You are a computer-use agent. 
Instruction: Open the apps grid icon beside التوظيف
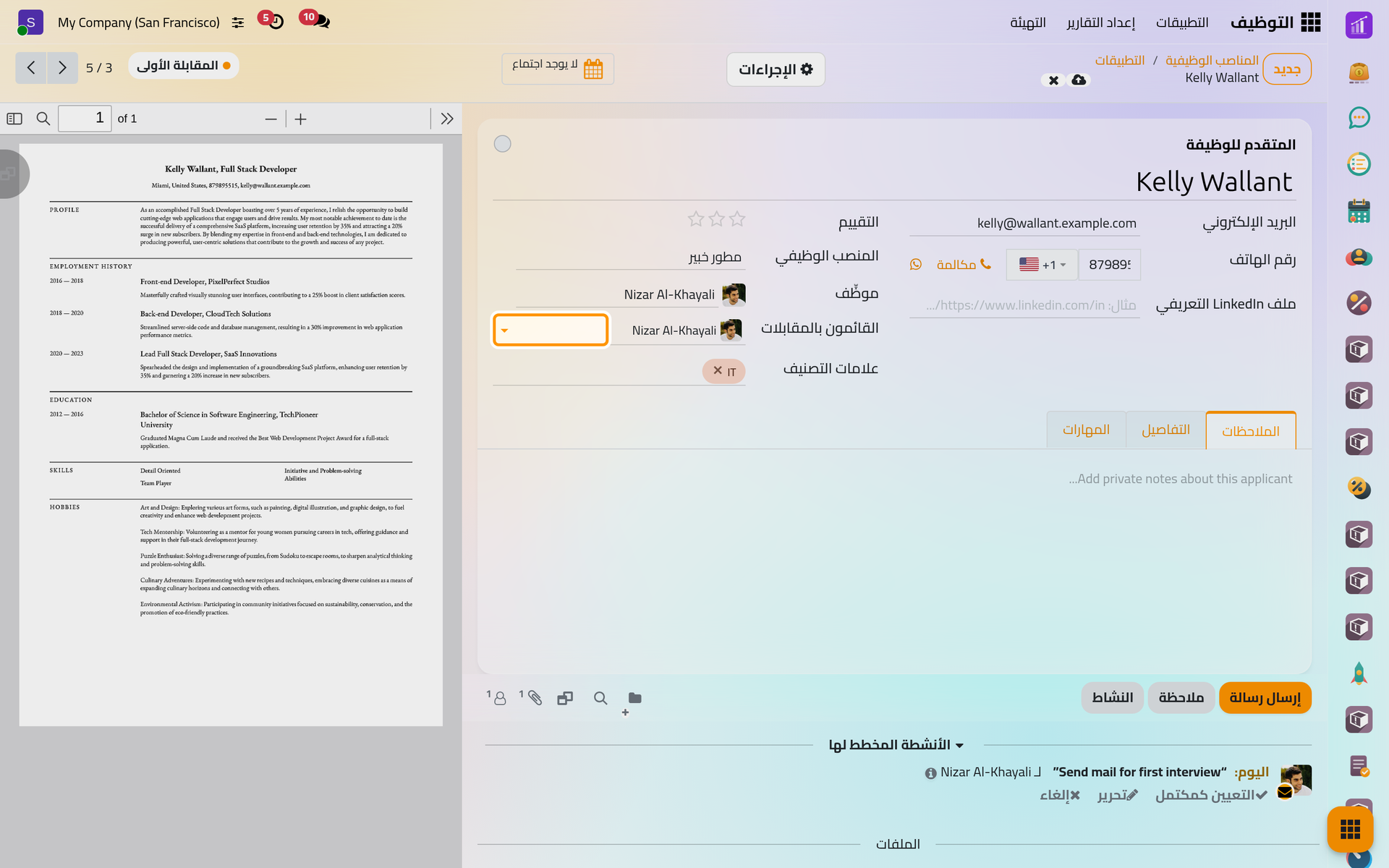[1310, 22]
